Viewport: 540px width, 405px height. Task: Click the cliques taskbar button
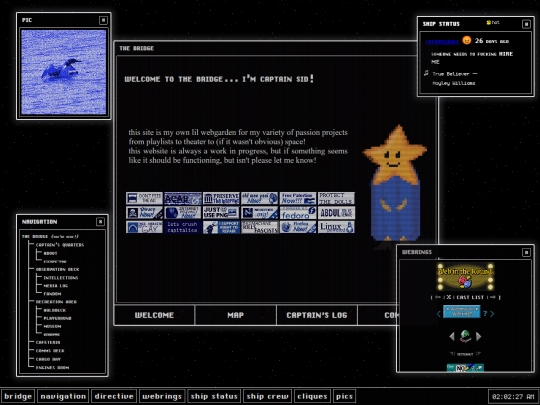312,396
